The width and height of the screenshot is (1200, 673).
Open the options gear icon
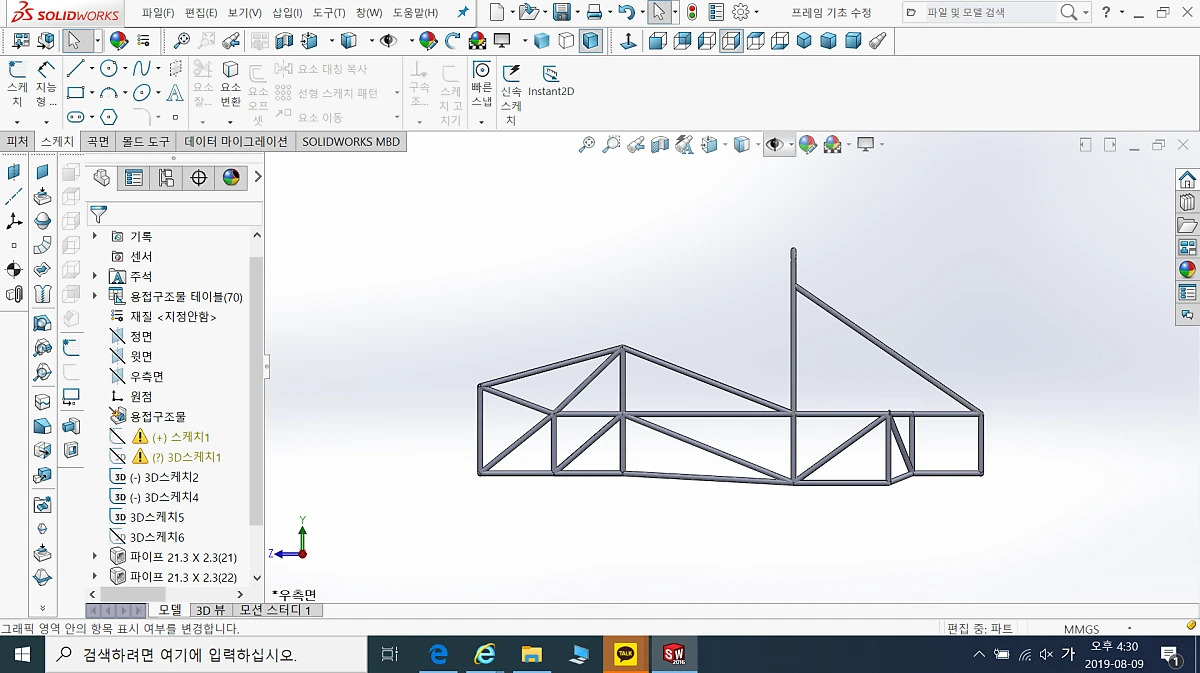tap(740, 12)
